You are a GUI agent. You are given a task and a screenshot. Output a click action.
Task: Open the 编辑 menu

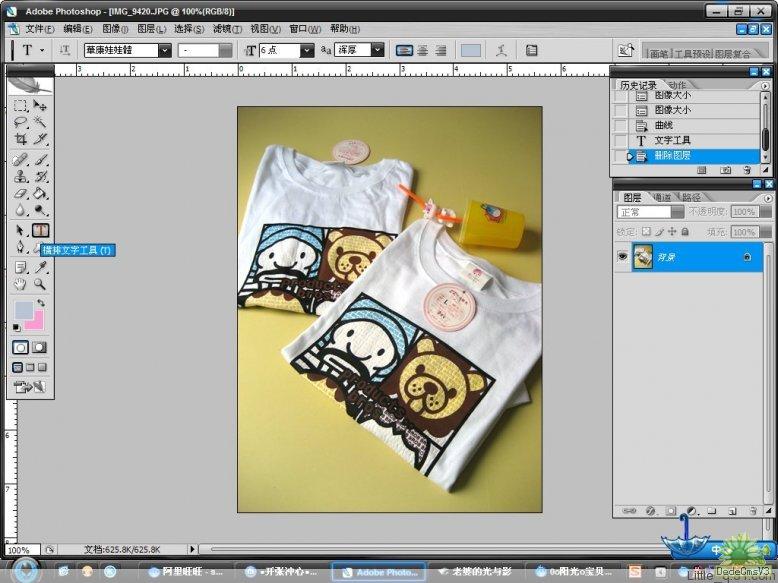tap(78, 29)
